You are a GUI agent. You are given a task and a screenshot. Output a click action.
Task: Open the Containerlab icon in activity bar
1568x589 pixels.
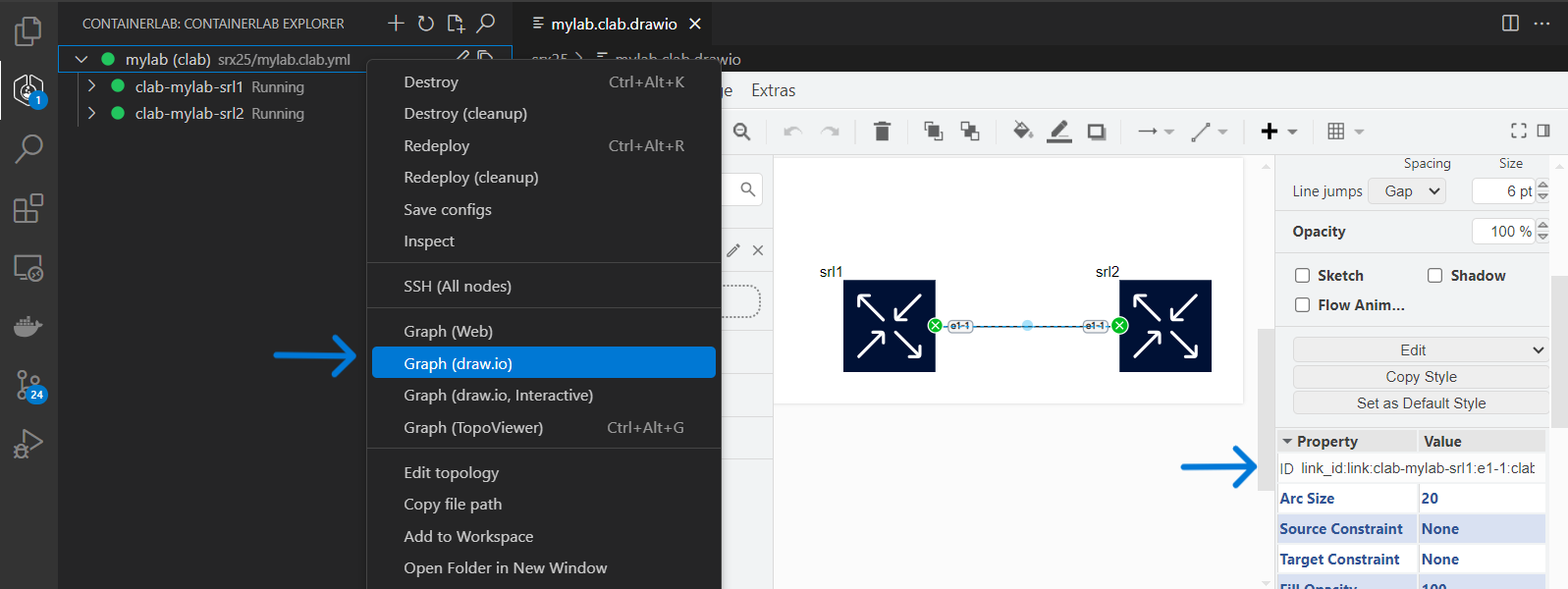[x=28, y=90]
